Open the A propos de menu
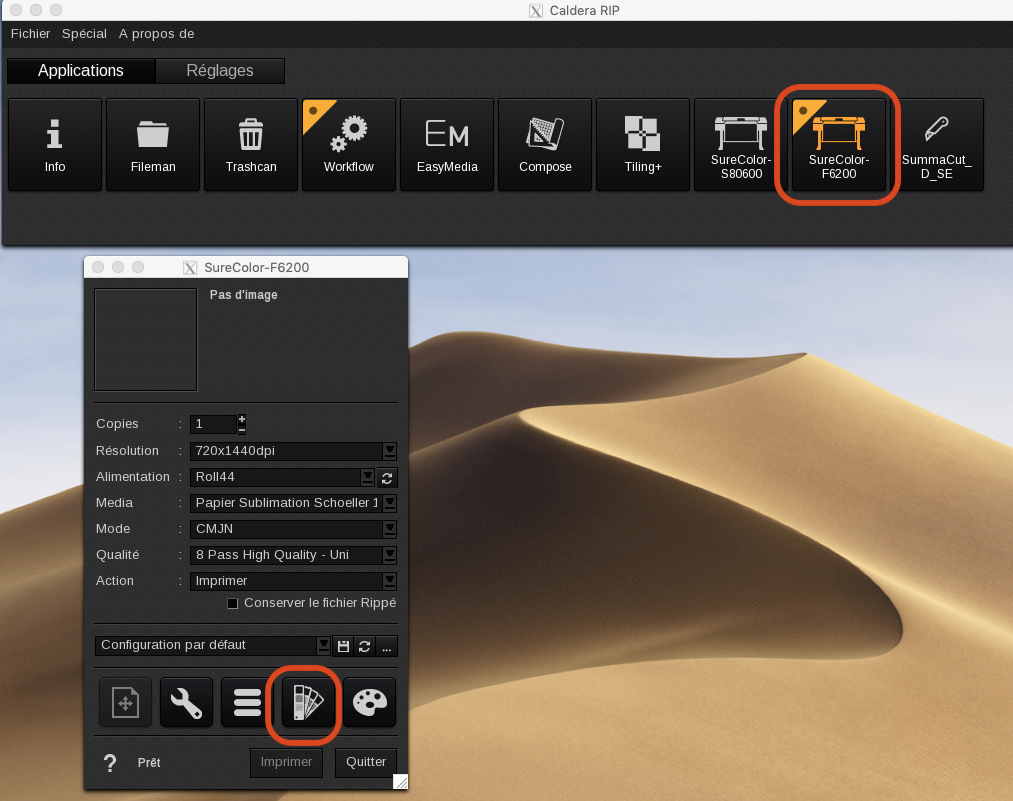This screenshot has width=1013, height=801. (x=156, y=34)
